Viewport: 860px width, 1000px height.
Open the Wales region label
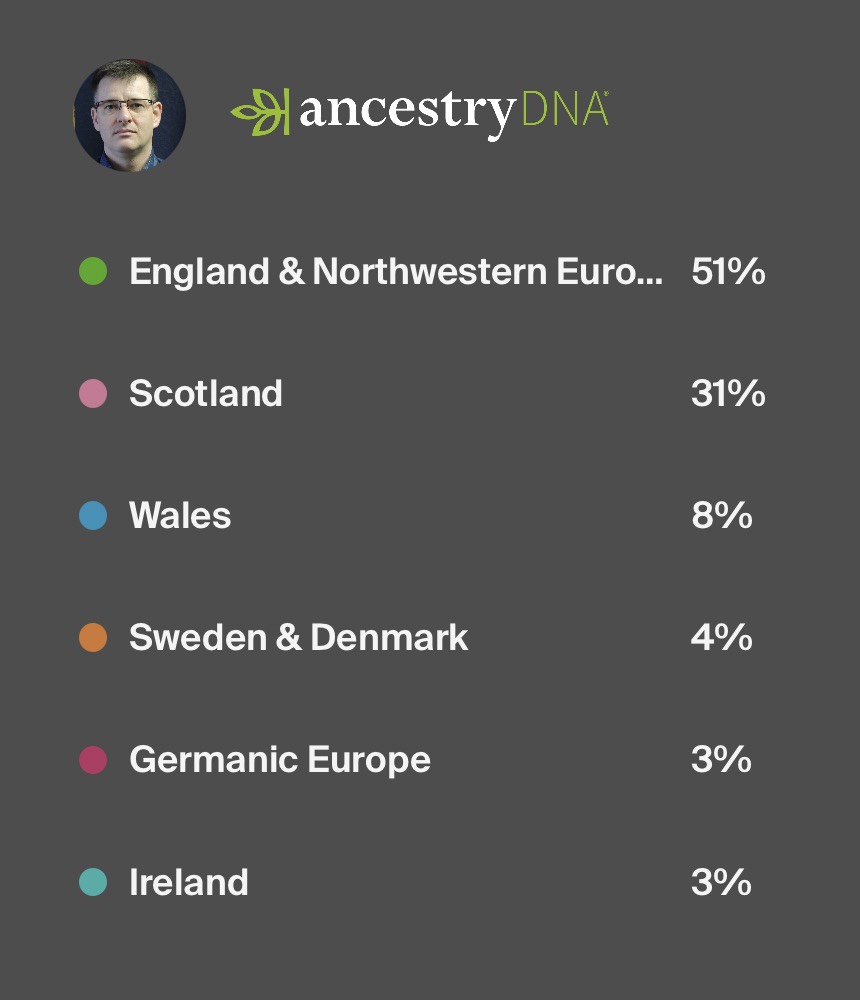coord(180,516)
